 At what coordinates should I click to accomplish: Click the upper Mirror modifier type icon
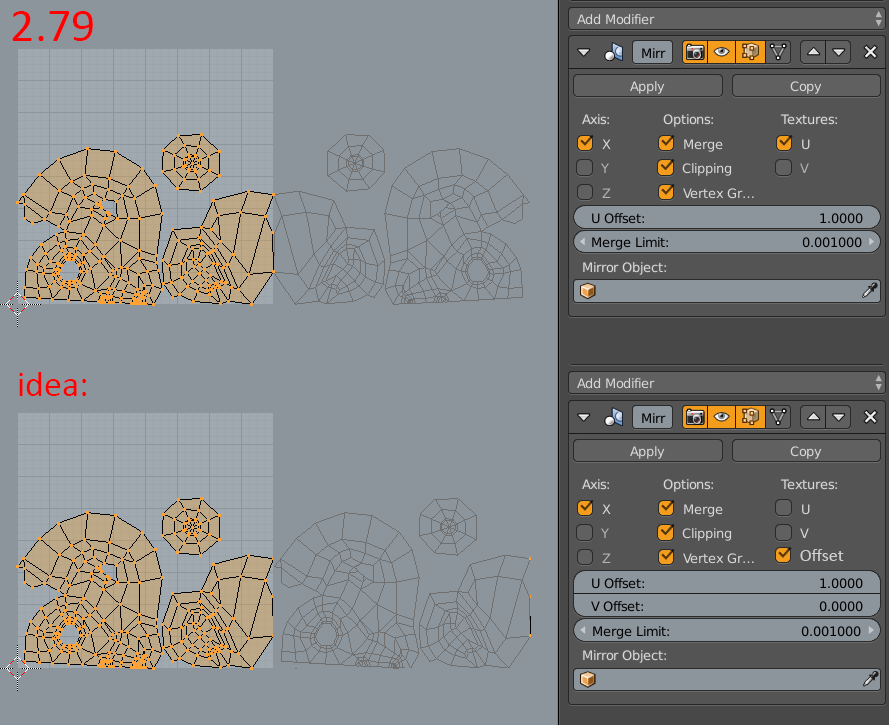[x=613, y=53]
